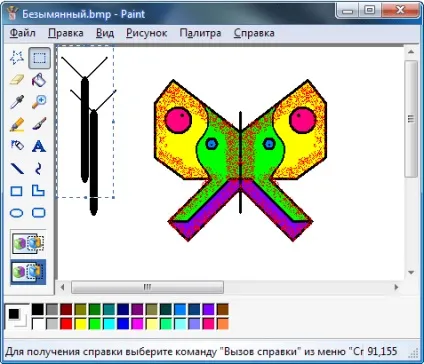Pick the hot pink palette swatch
Screen dimensions: 424x364
(208, 323)
